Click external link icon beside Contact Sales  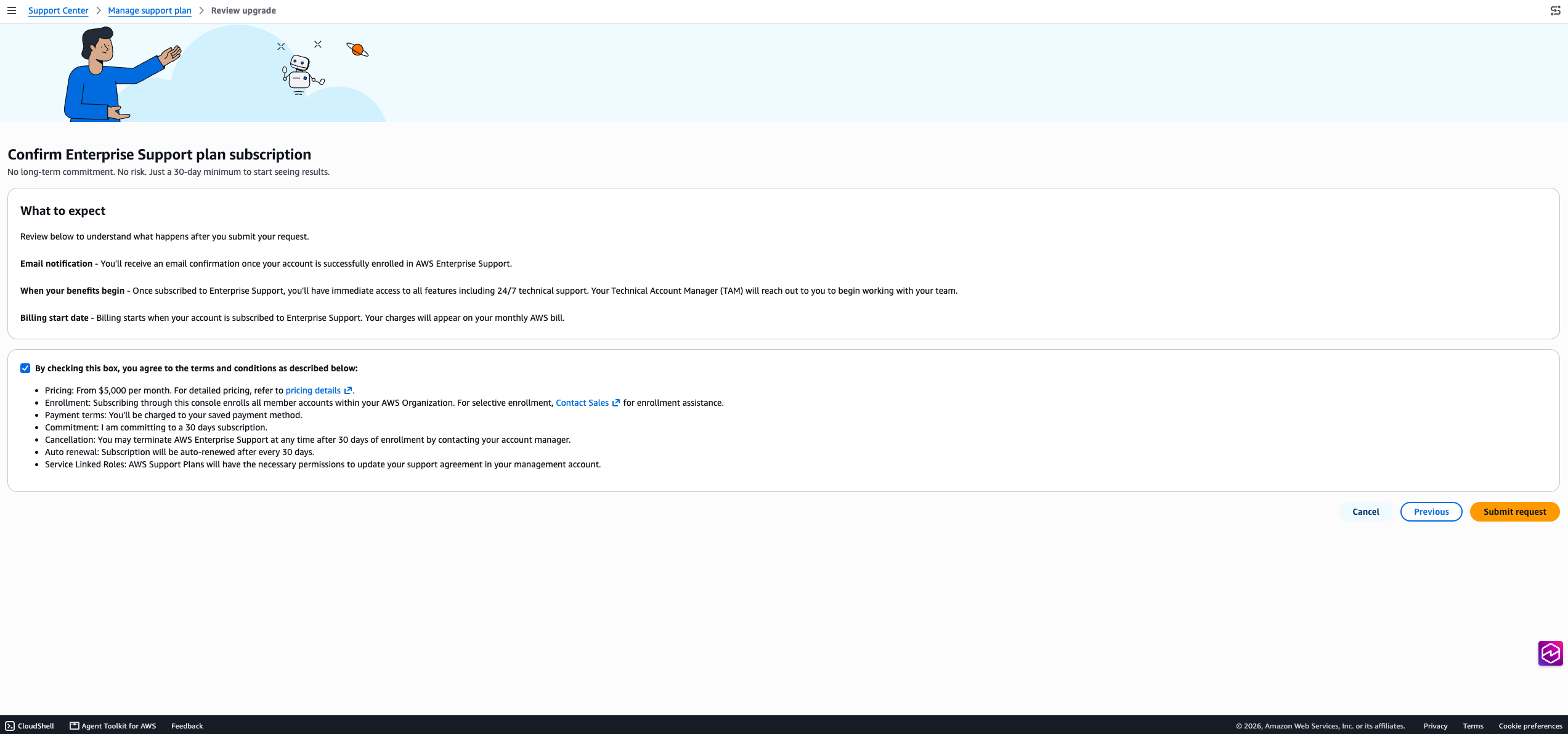616,403
